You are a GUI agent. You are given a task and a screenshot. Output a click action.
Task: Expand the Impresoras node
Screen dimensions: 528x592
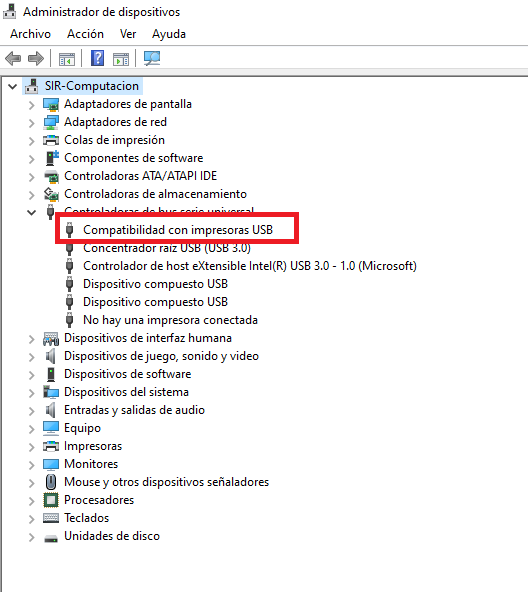(32, 447)
